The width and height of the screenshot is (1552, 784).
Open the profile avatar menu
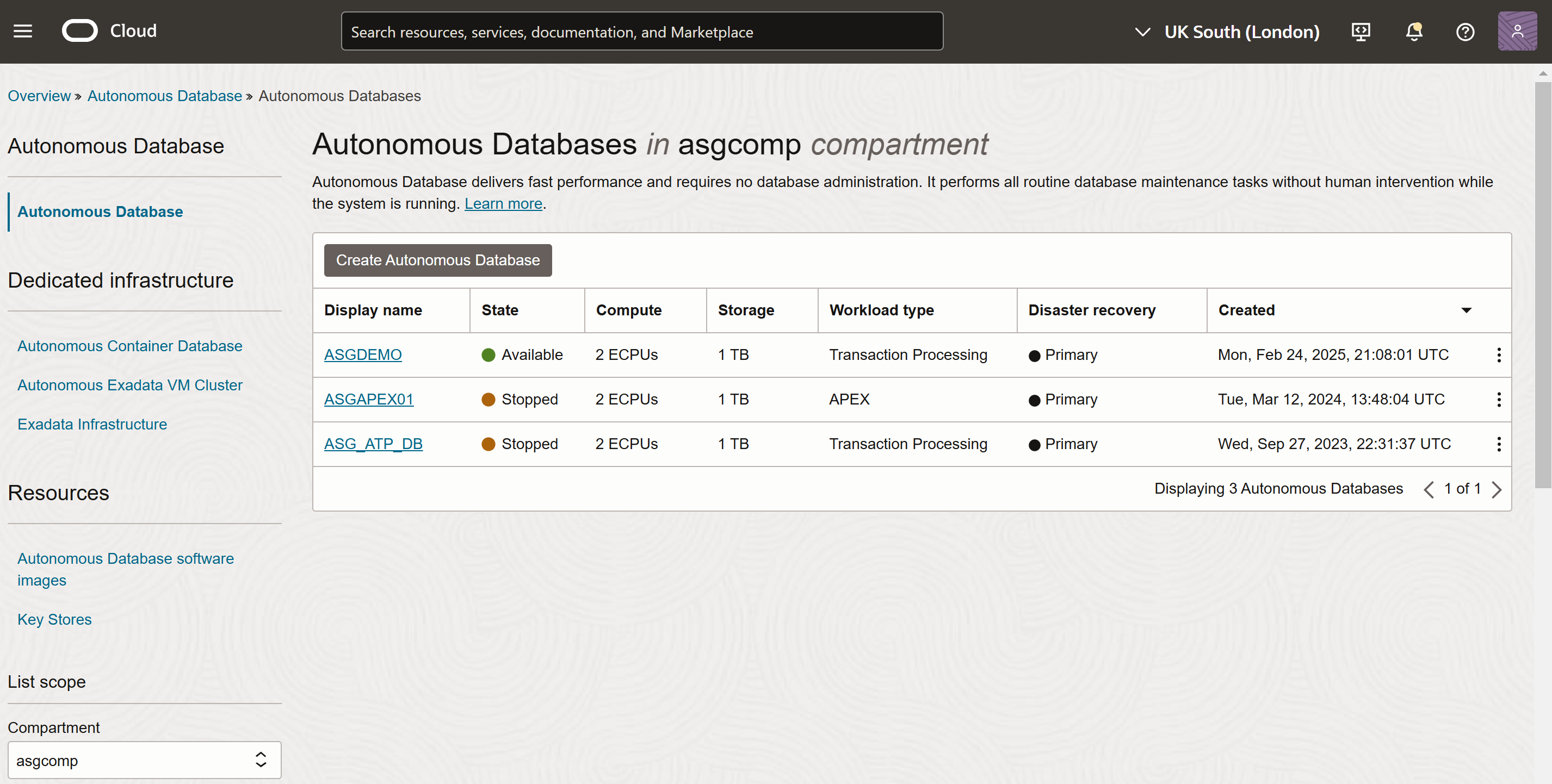[x=1517, y=30]
